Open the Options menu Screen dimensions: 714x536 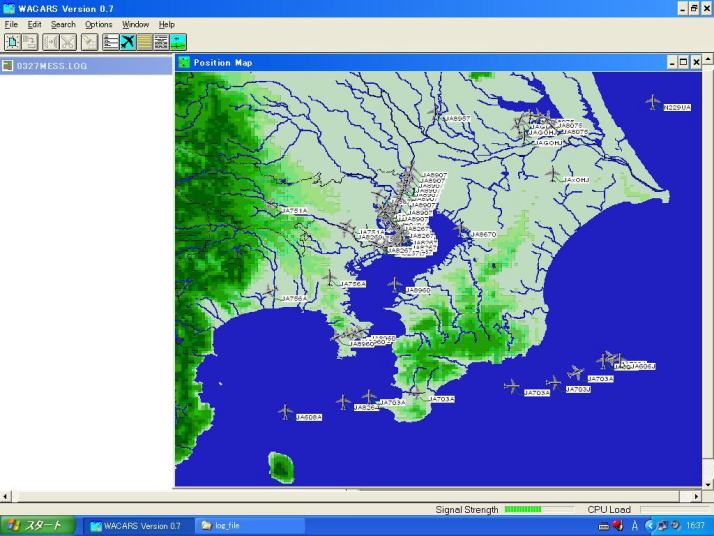point(98,24)
